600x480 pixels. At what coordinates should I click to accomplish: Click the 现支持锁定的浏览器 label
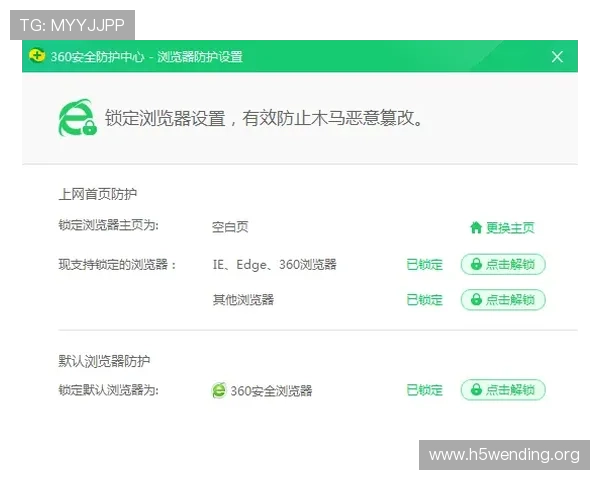(117, 264)
